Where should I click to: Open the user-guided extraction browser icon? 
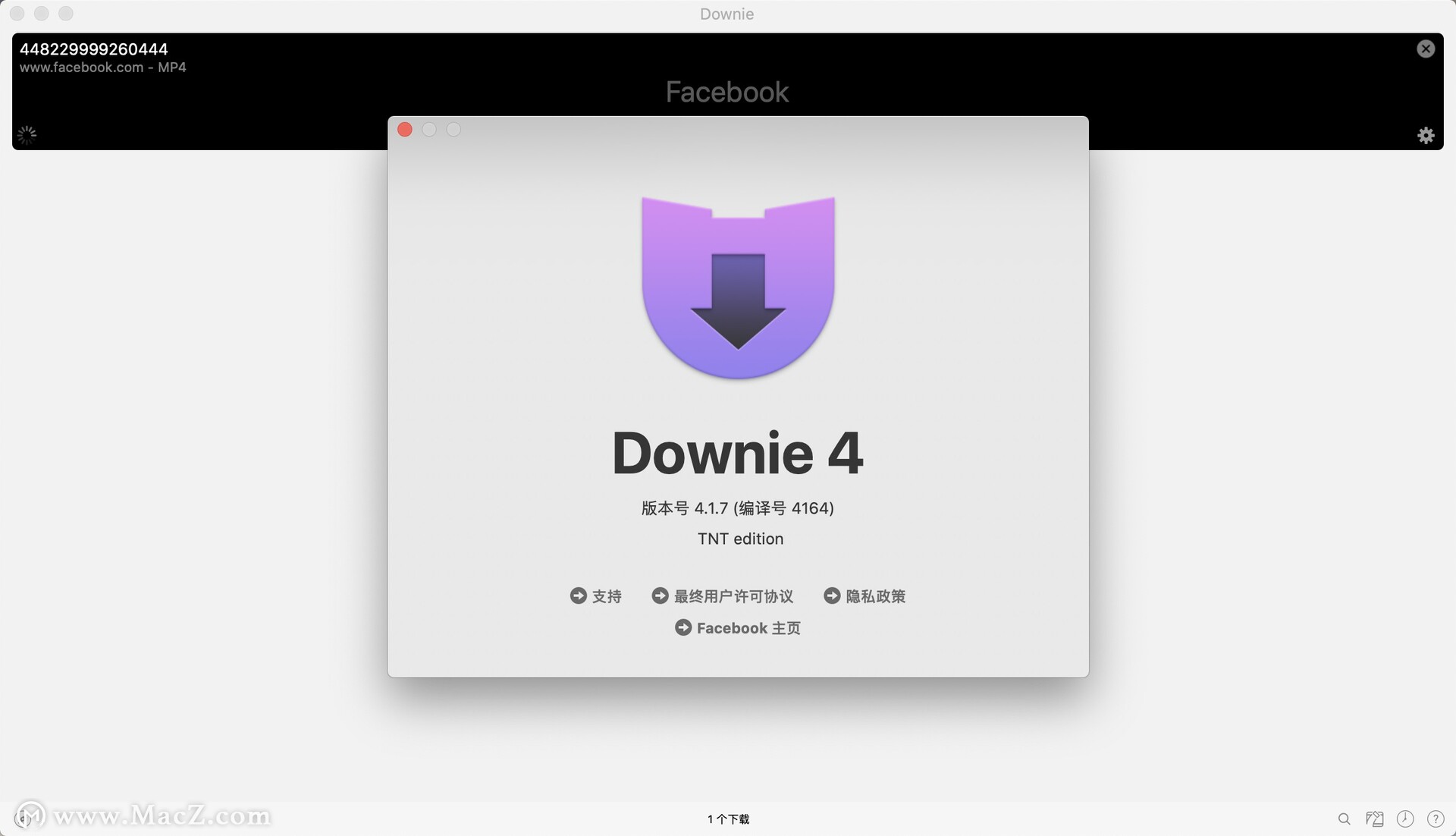[x=1374, y=819]
